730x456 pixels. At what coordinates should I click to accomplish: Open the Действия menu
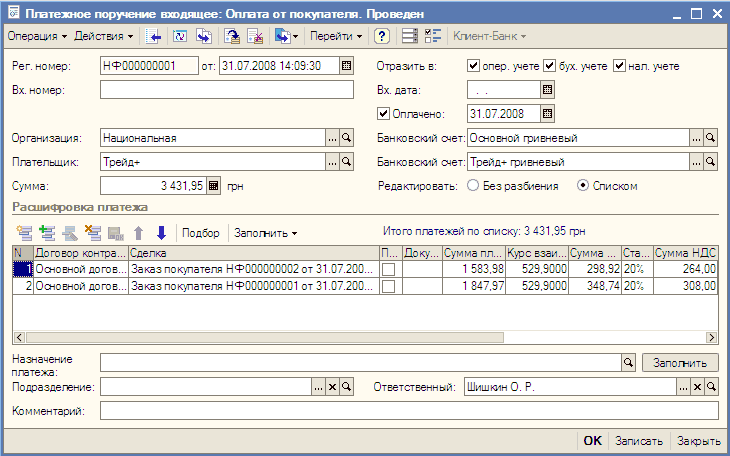coord(104,36)
